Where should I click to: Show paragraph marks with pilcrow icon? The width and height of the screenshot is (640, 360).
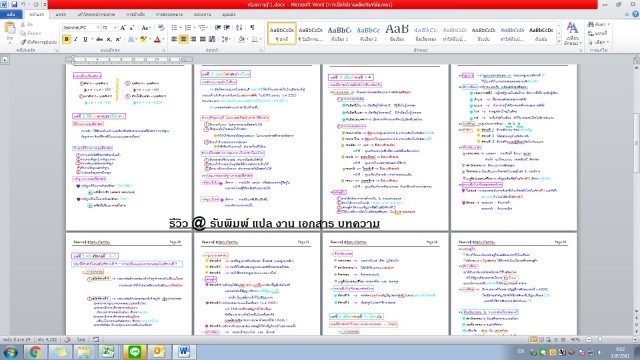252,27
